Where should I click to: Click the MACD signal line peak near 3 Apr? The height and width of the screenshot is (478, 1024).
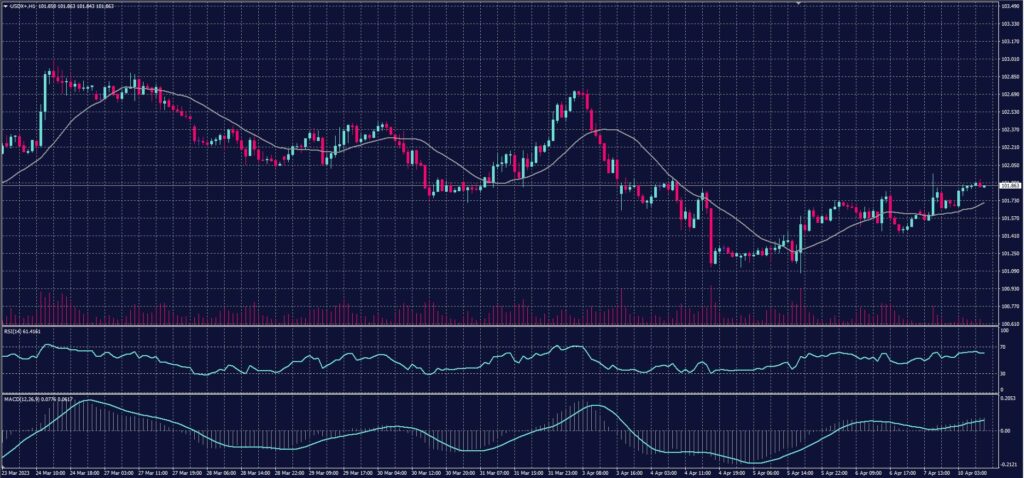click(595, 405)
